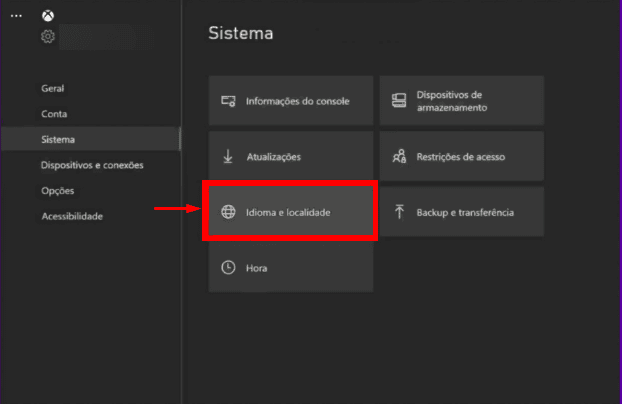Select Geral in the sidebar
622x404 pixels.
click(53, 88)
